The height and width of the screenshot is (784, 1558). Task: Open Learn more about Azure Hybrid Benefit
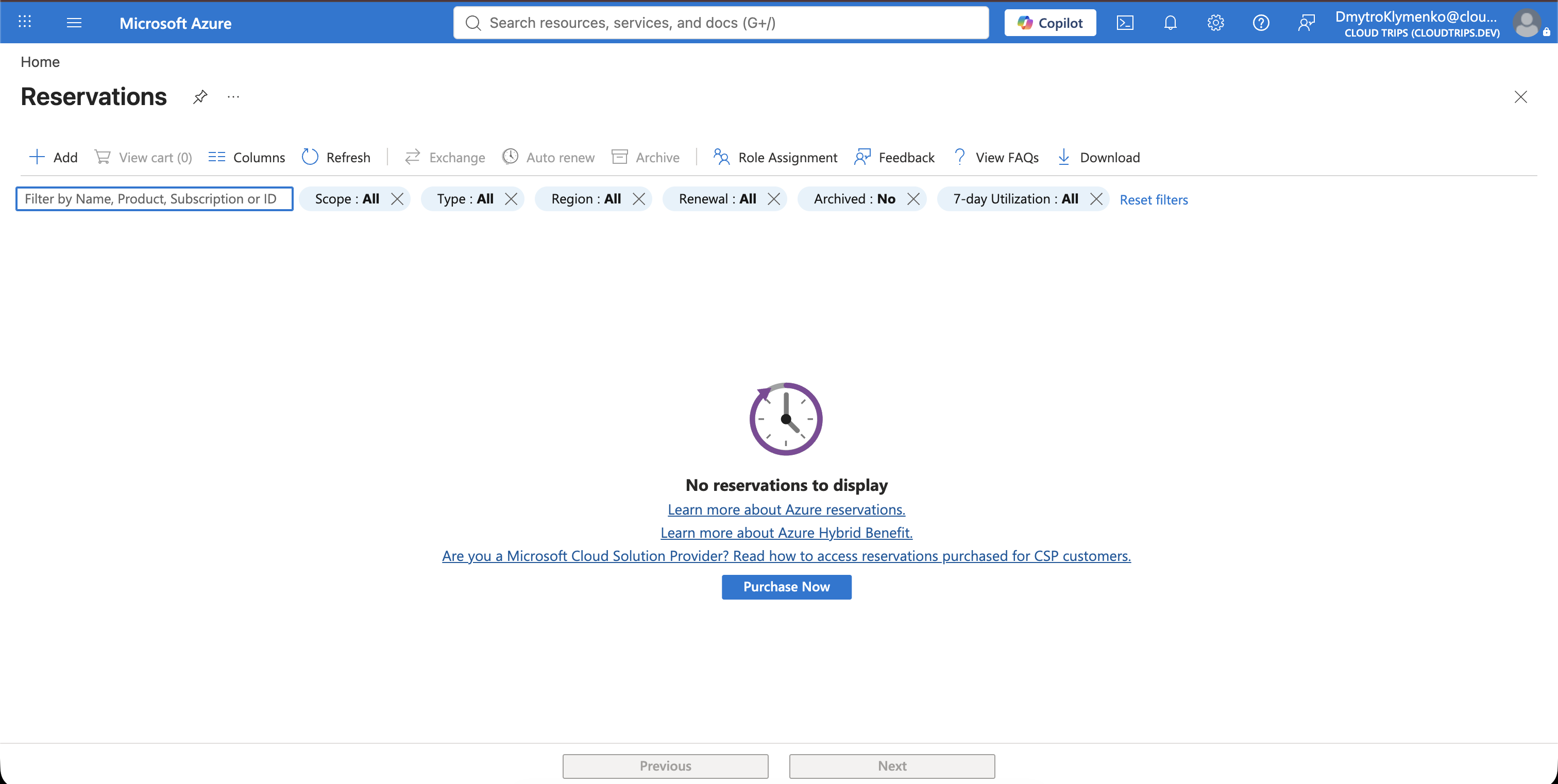coord(786,533)
